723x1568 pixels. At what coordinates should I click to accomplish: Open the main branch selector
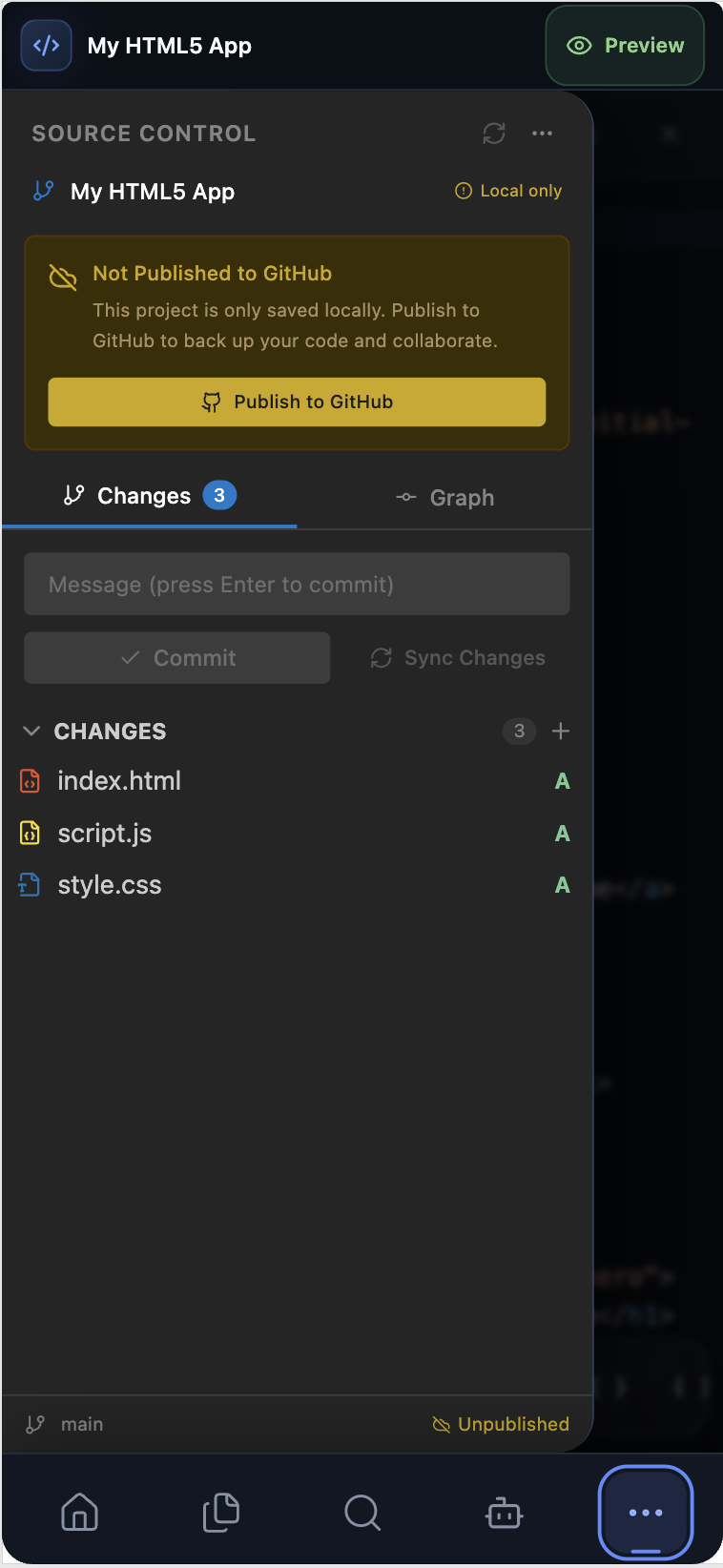click(x=65, y=1424)
